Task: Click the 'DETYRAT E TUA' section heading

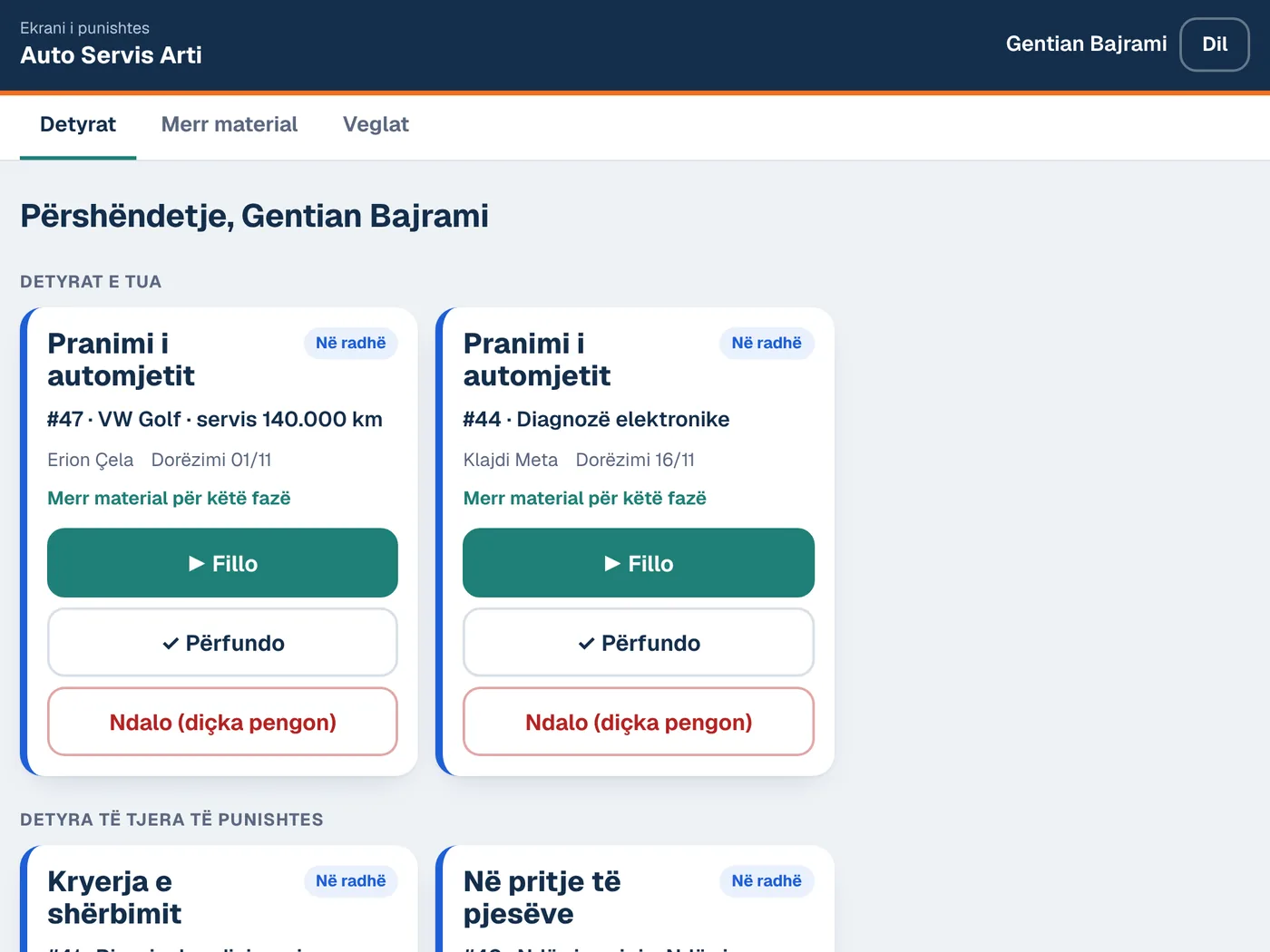Action: [x=91, y=282]
